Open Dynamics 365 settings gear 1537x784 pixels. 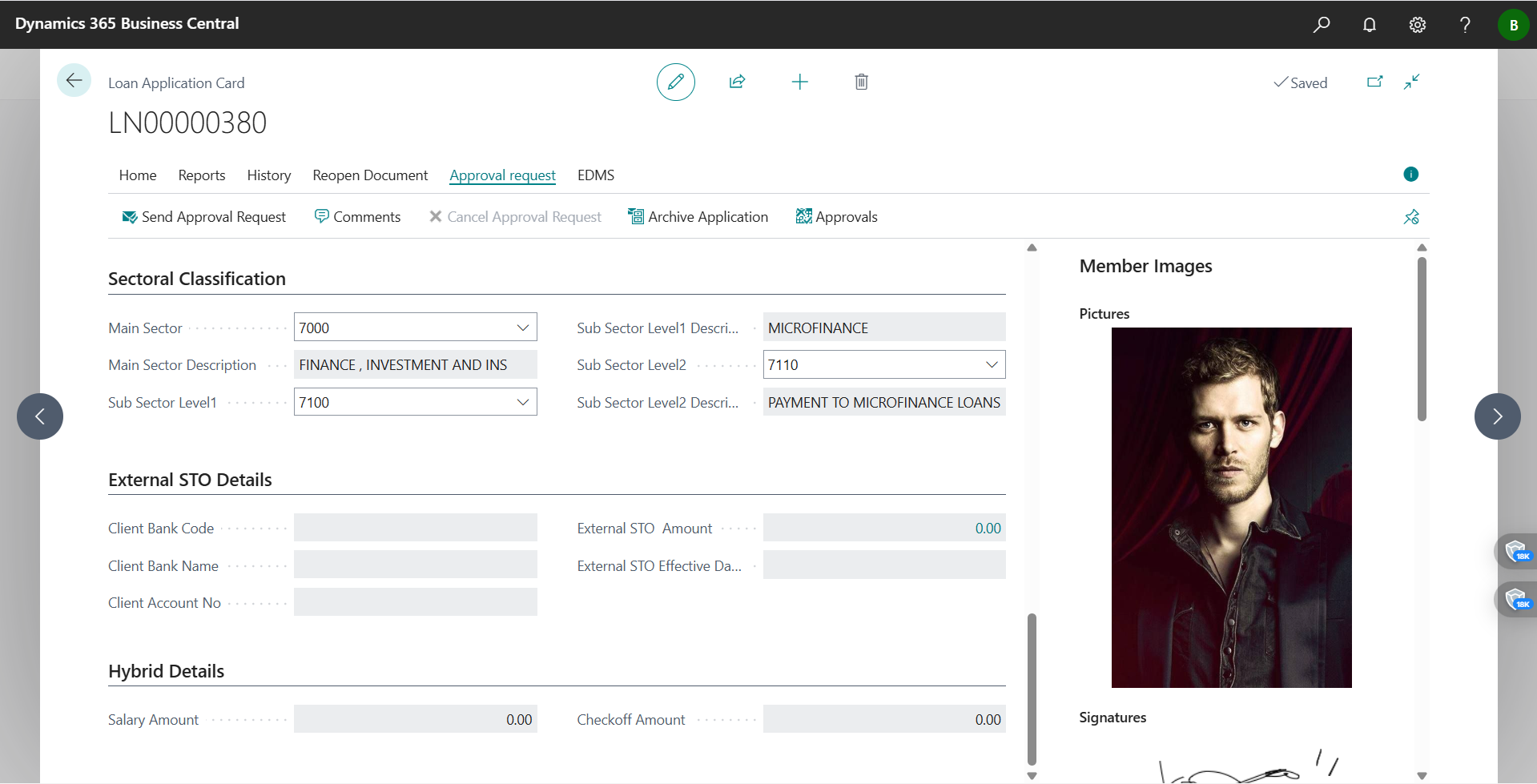coord(1417,24)
